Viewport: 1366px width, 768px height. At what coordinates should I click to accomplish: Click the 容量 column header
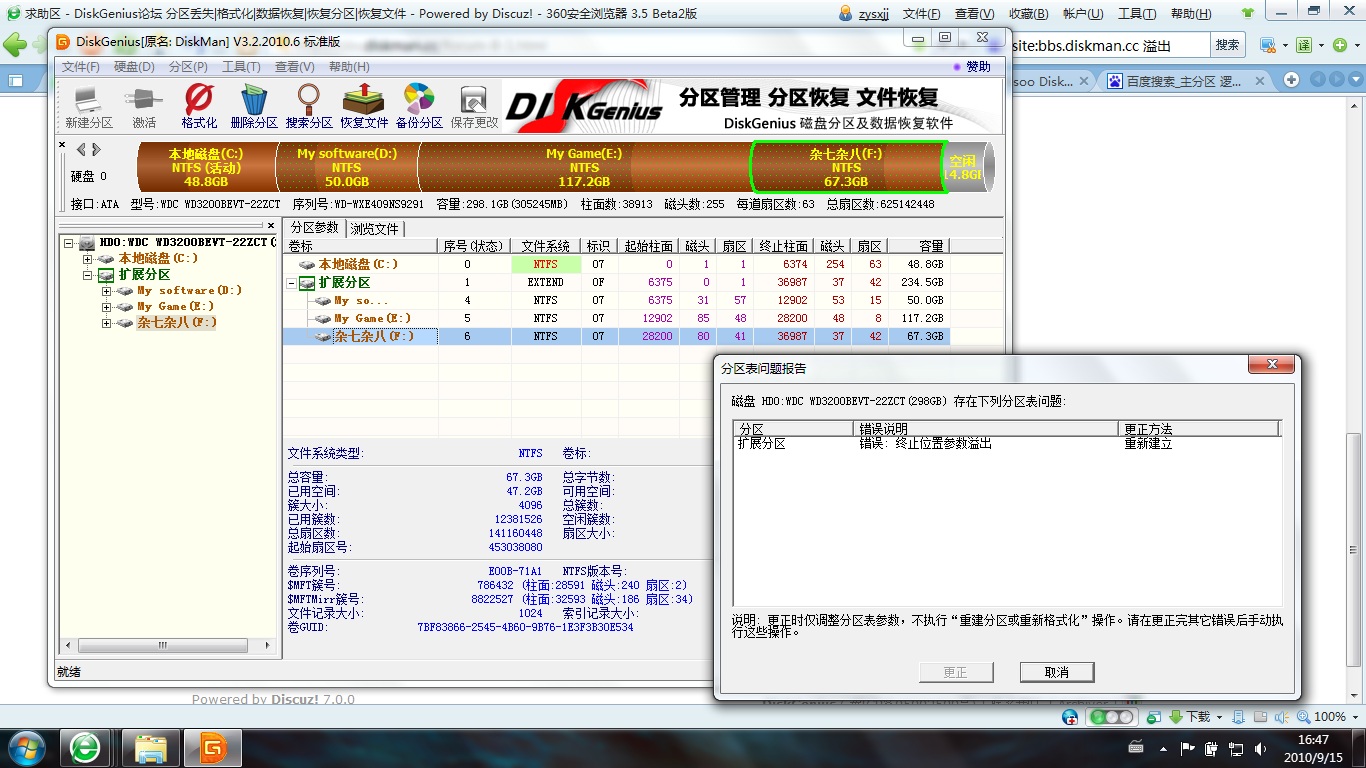click(x=918, y=246)
